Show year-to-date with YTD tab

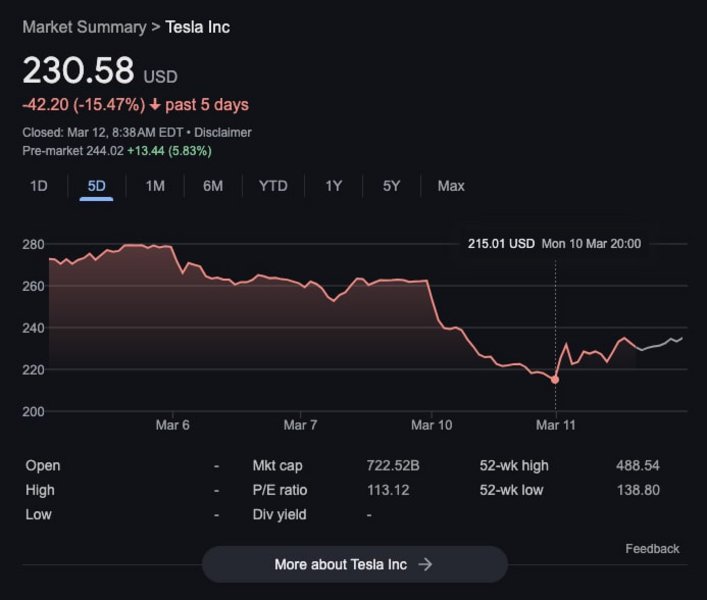coord(273,186)
